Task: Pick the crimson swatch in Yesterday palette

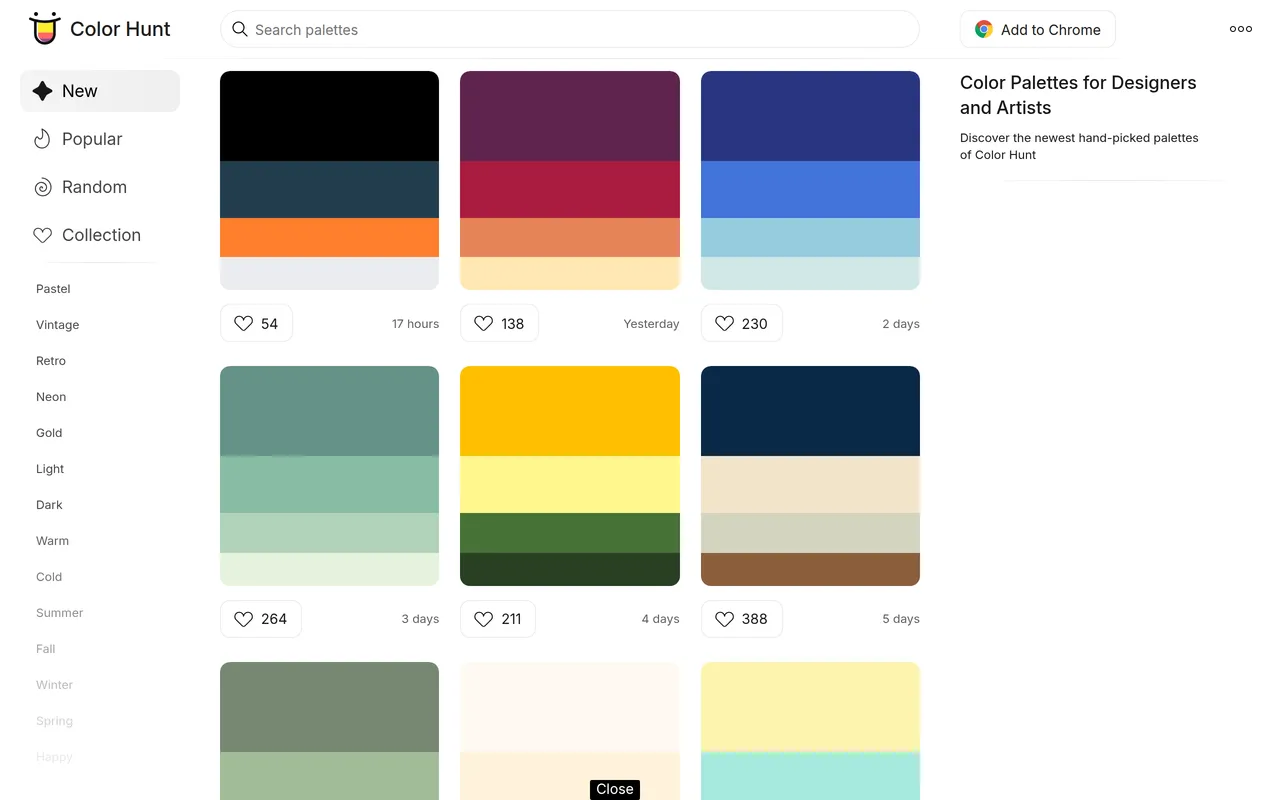Action: (x=570, y=189)
